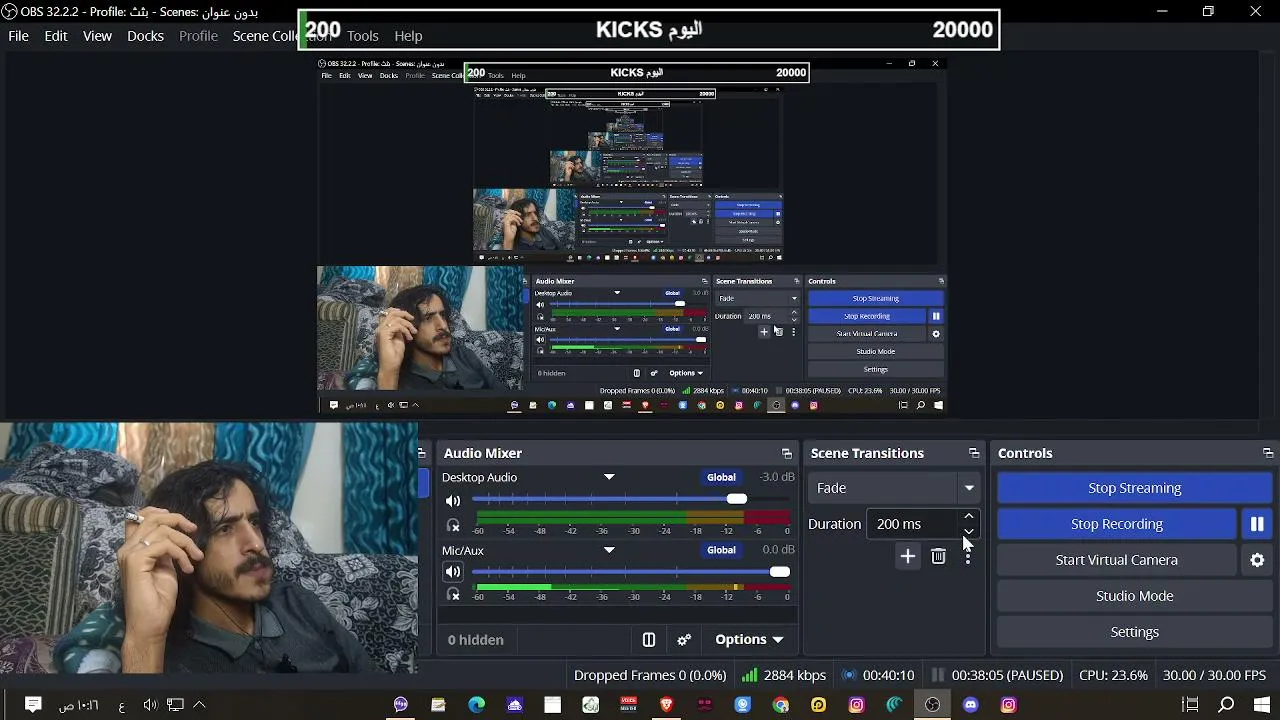This screenshot has width=1280, height=720.
Task: Open the Tools menu
Action: click(x=363, y=36)
